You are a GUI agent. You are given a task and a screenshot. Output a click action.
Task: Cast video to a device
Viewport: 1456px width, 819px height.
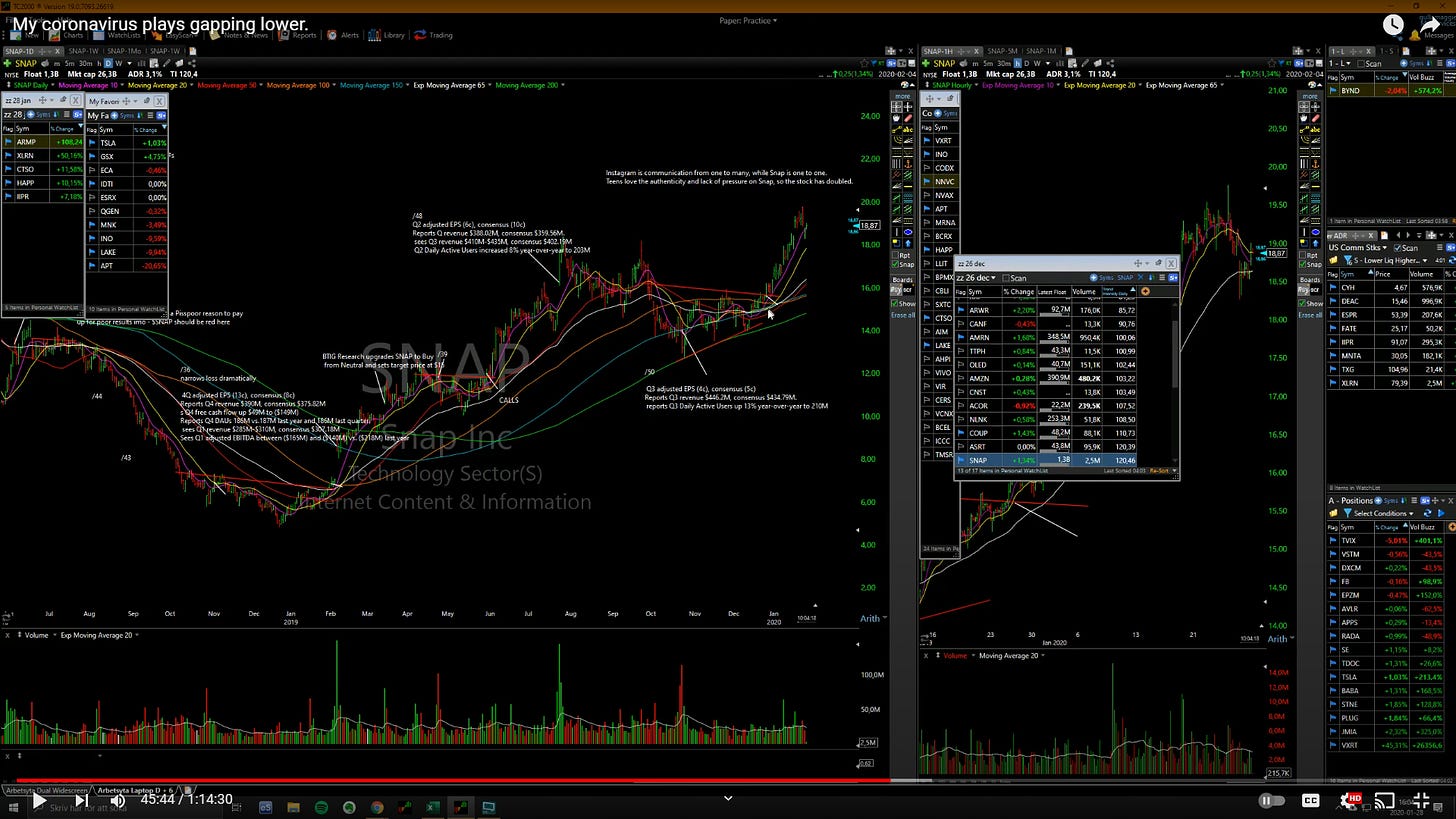(x=1385, y=800)
